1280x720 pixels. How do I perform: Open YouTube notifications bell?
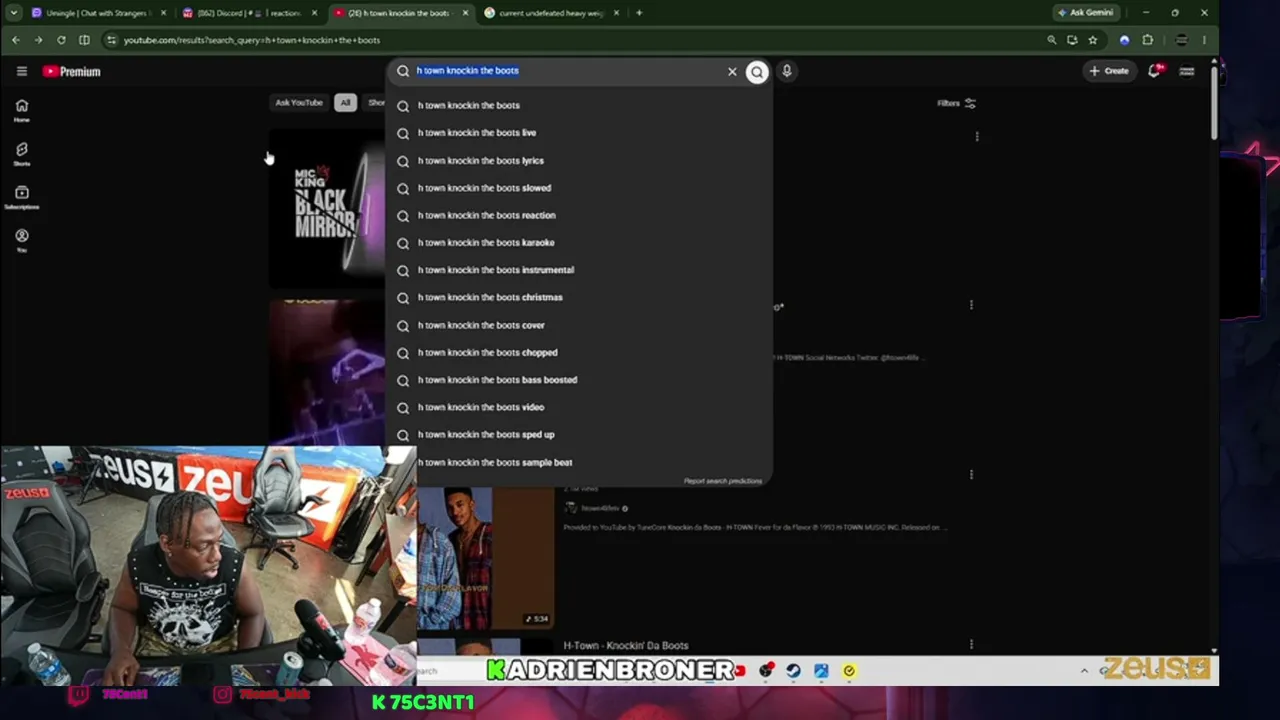point(1154,71)
